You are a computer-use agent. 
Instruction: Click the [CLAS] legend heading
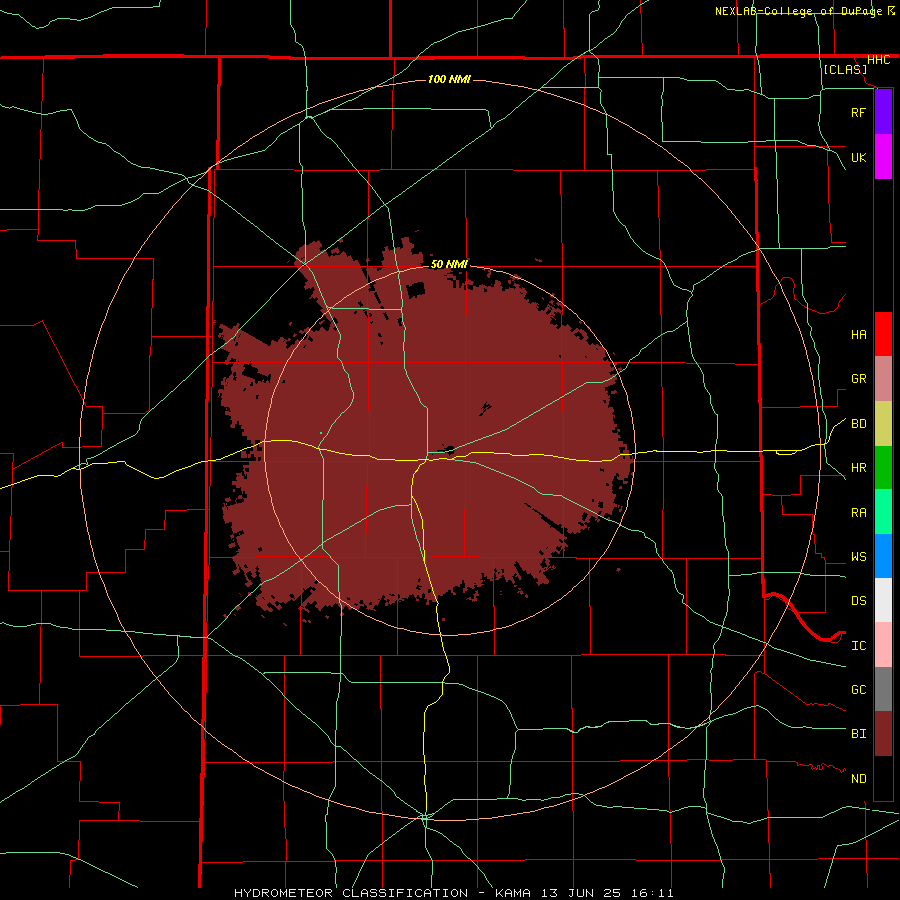tap(845, 69)
